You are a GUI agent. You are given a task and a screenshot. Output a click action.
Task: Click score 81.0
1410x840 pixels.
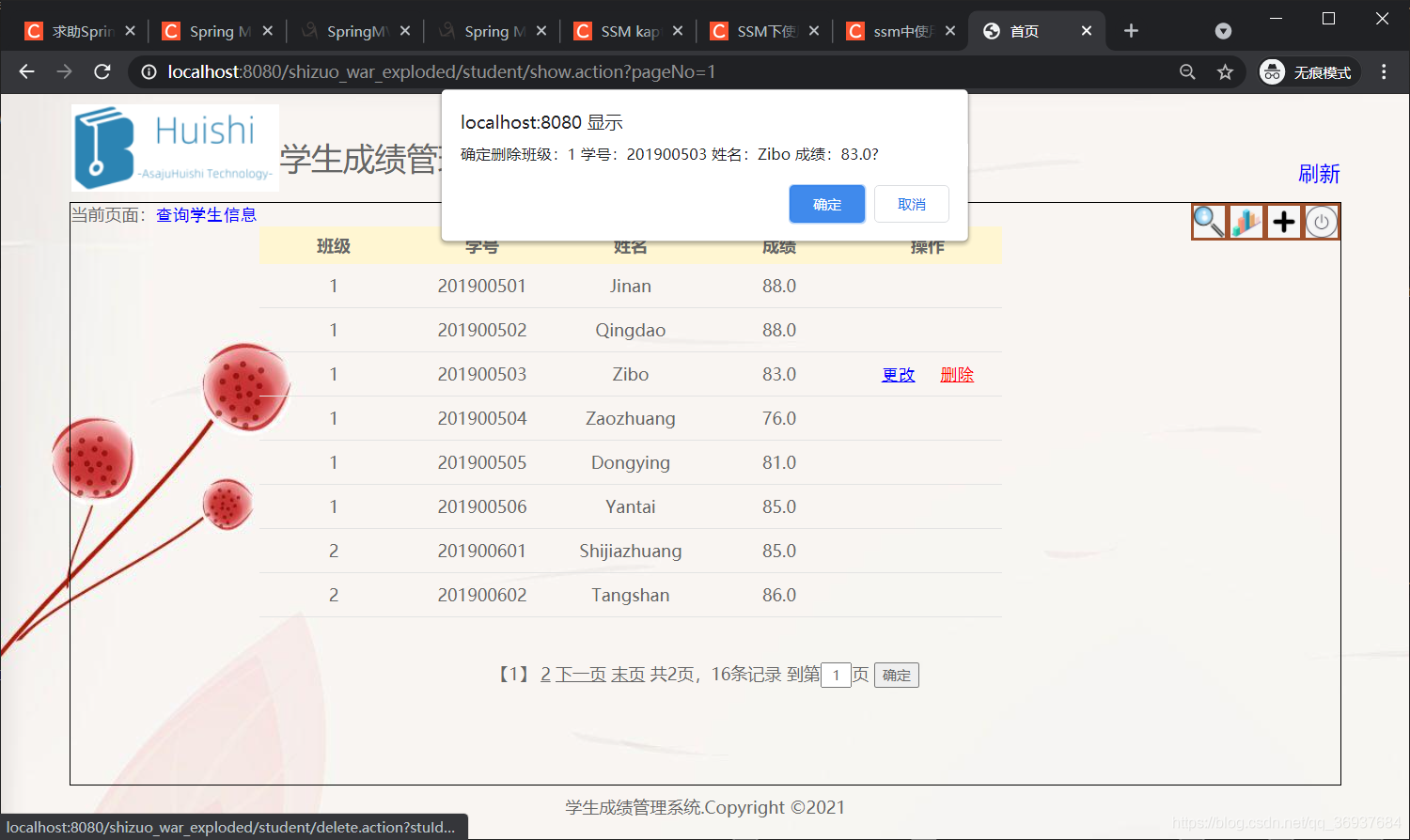[x=779, y=463]
